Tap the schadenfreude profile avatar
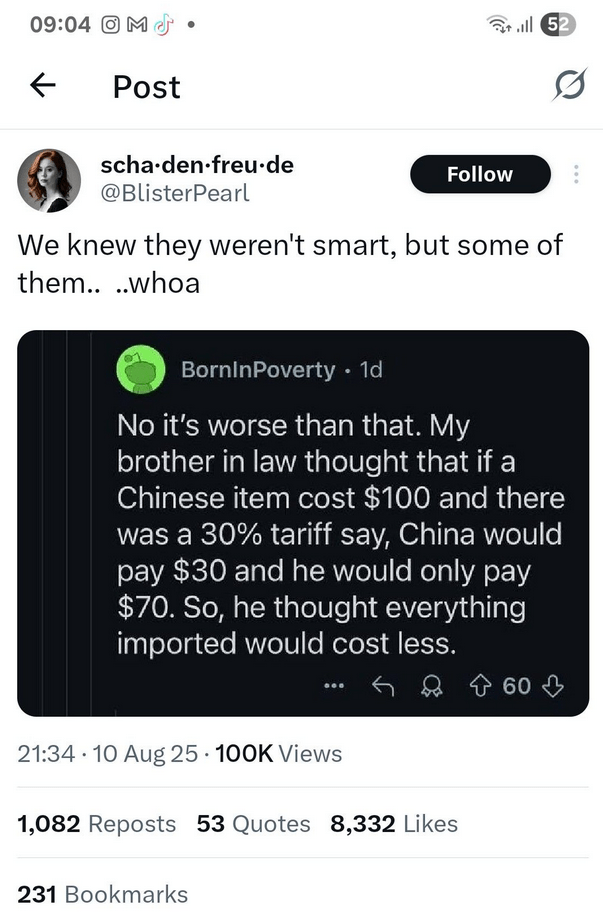The width and height of the screenshot is (603, 917). pos(49,180)
